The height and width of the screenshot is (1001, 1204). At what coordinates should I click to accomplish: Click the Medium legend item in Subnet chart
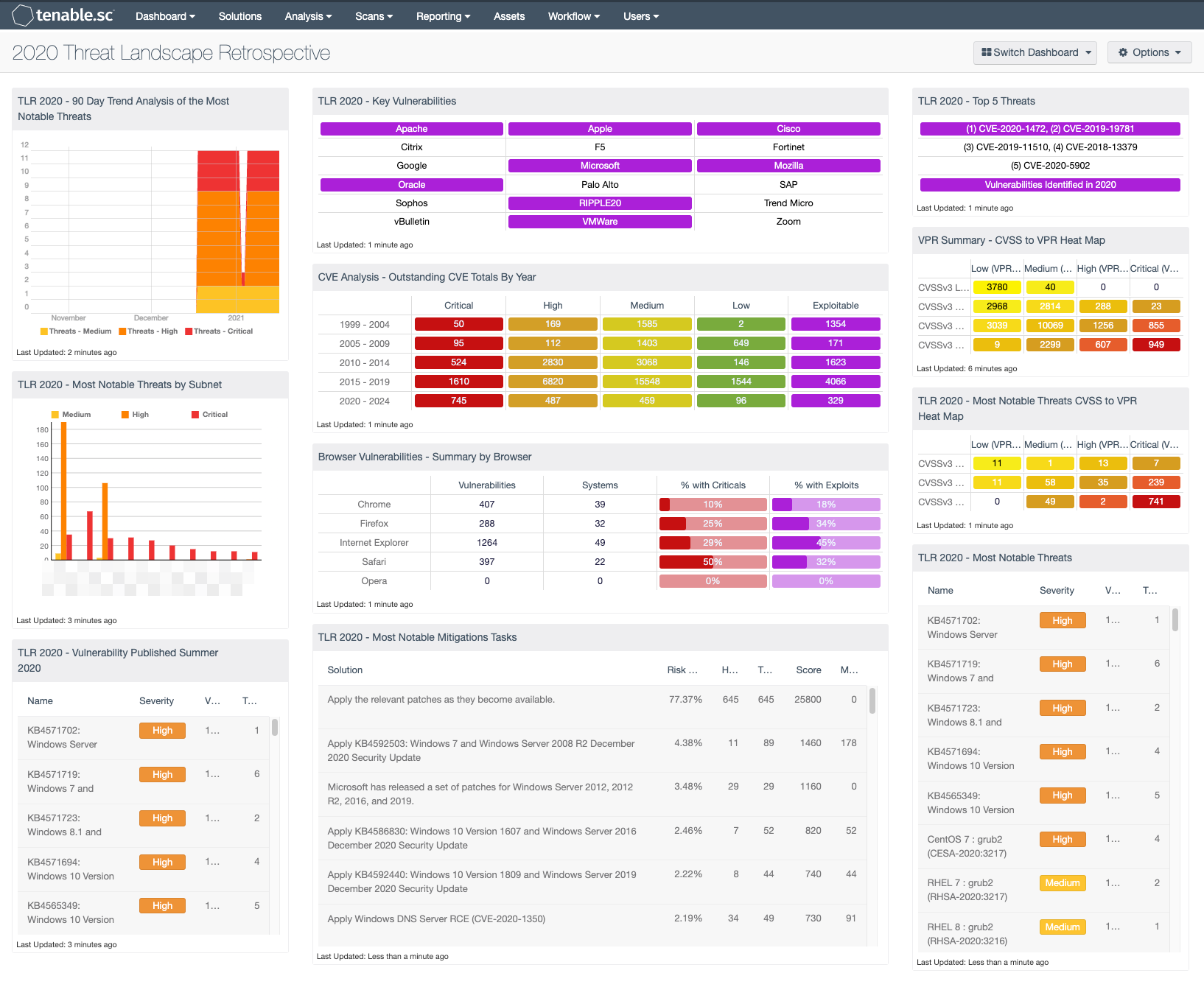click(x=71, y=415)
